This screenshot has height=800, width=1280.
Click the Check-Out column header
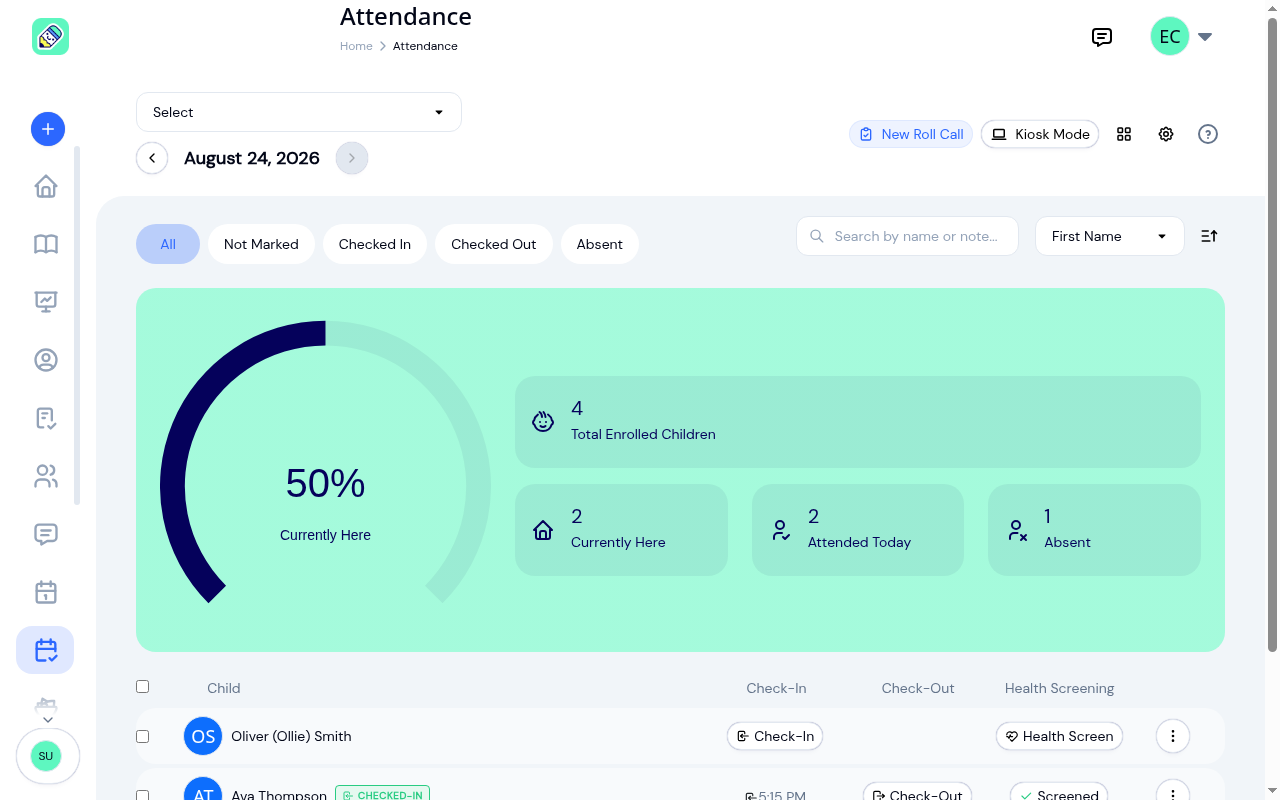point(918,688)
